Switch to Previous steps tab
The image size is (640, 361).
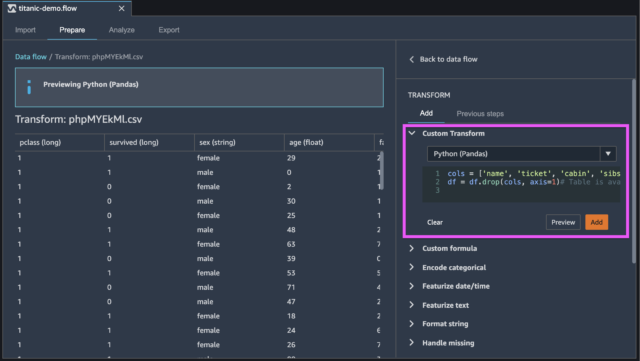click(x=480, y=114)
